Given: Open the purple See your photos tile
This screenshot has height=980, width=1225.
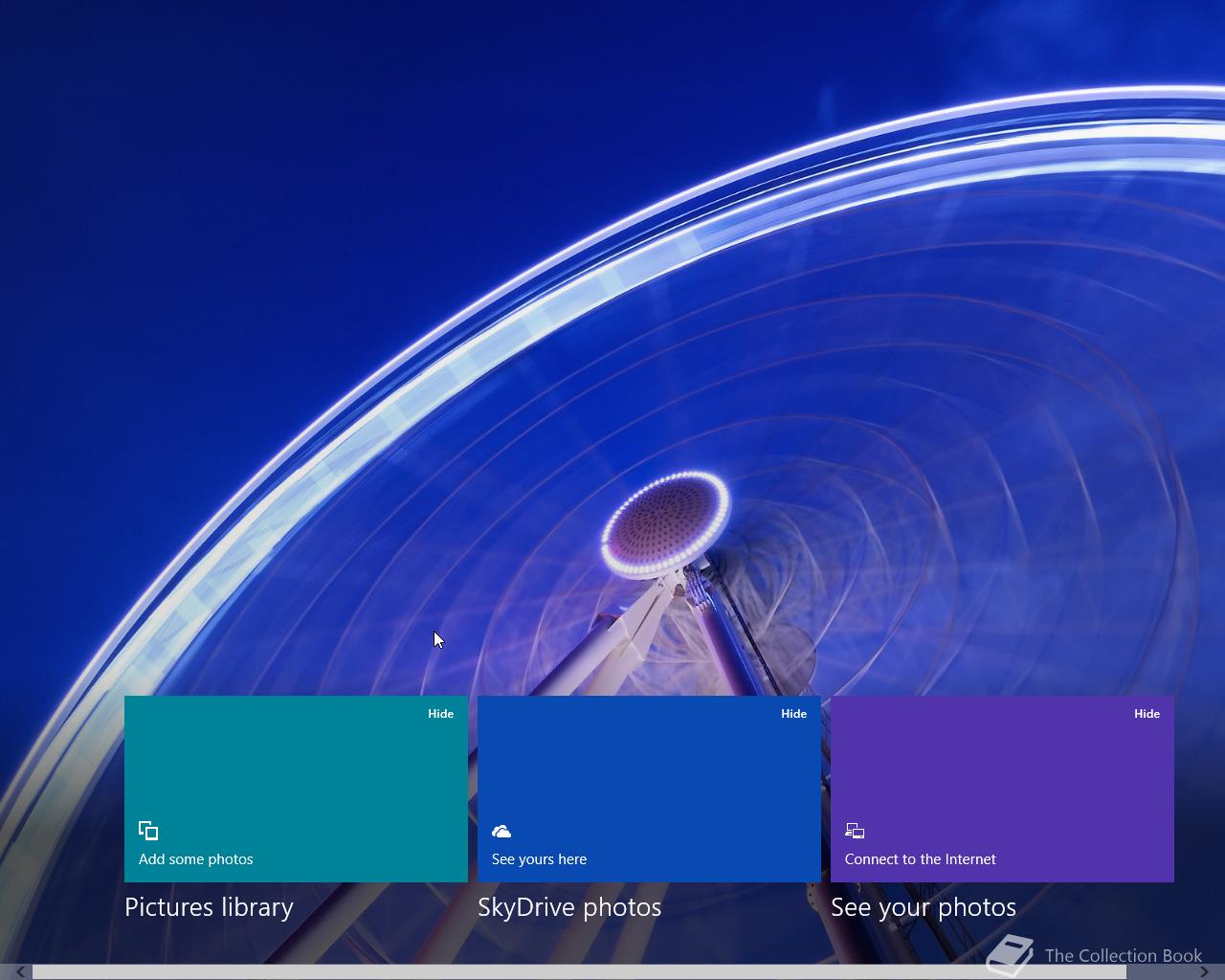Looking at the screenshot, I should (1002, 789).
